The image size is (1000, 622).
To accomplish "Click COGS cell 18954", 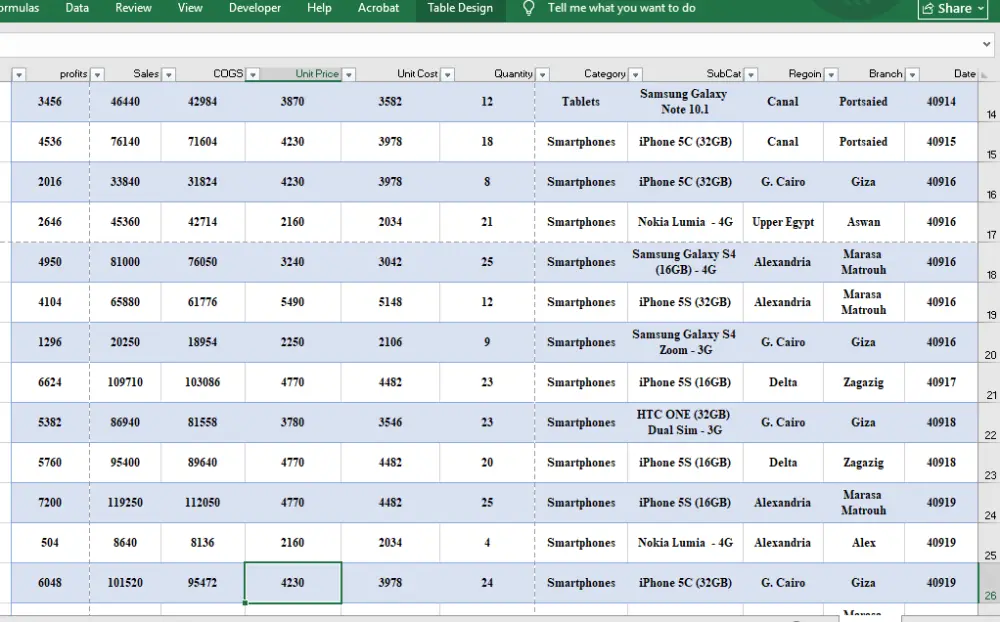I will point(202,342).
